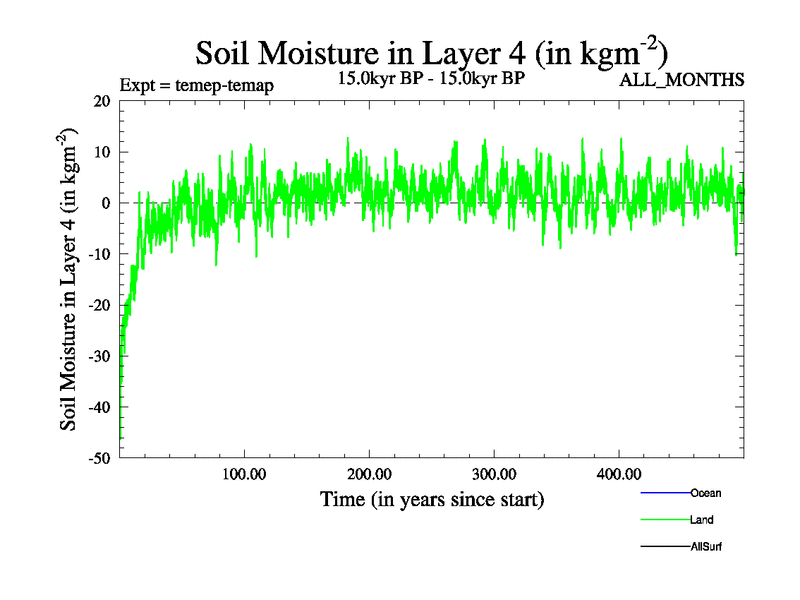
Task: Click the Expt = temep-temap label
Action: [196, 85]
